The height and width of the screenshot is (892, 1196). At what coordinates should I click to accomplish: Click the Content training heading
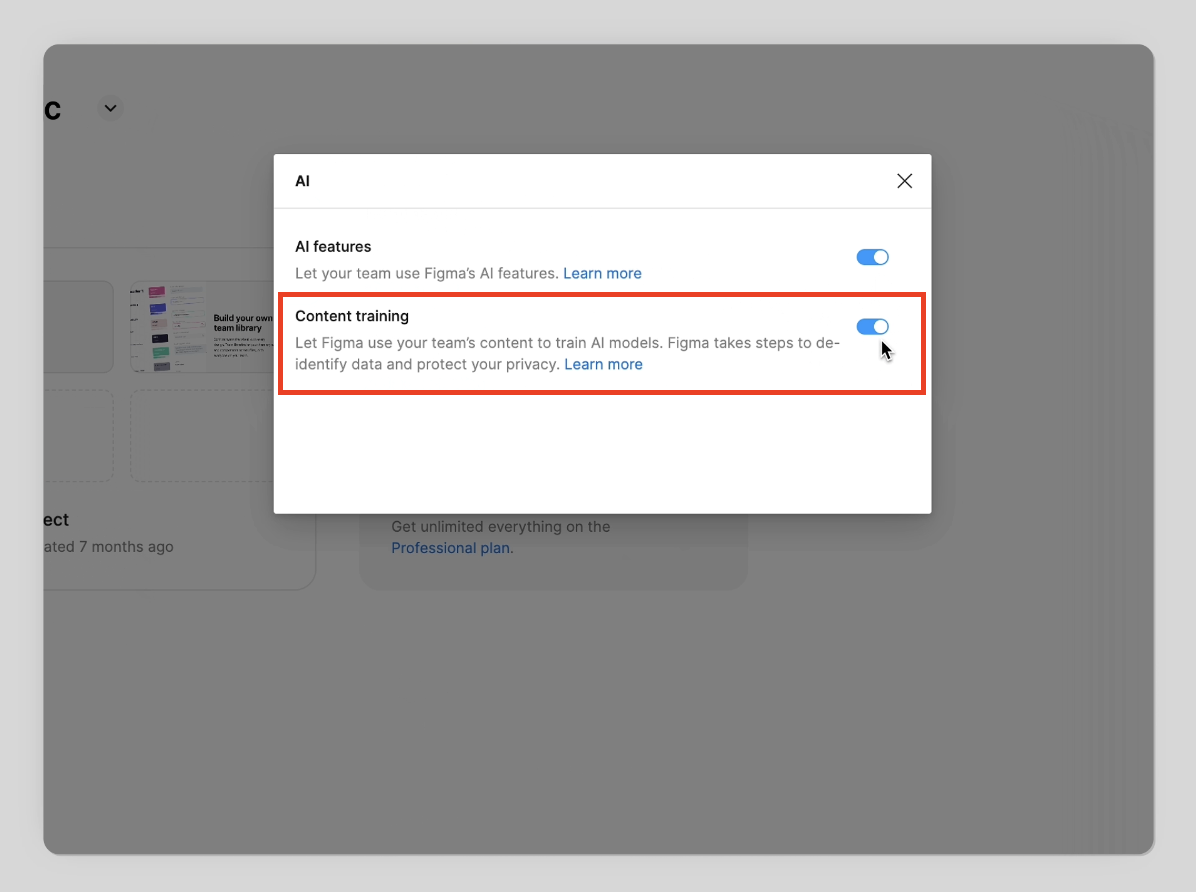tap(352, 316)
